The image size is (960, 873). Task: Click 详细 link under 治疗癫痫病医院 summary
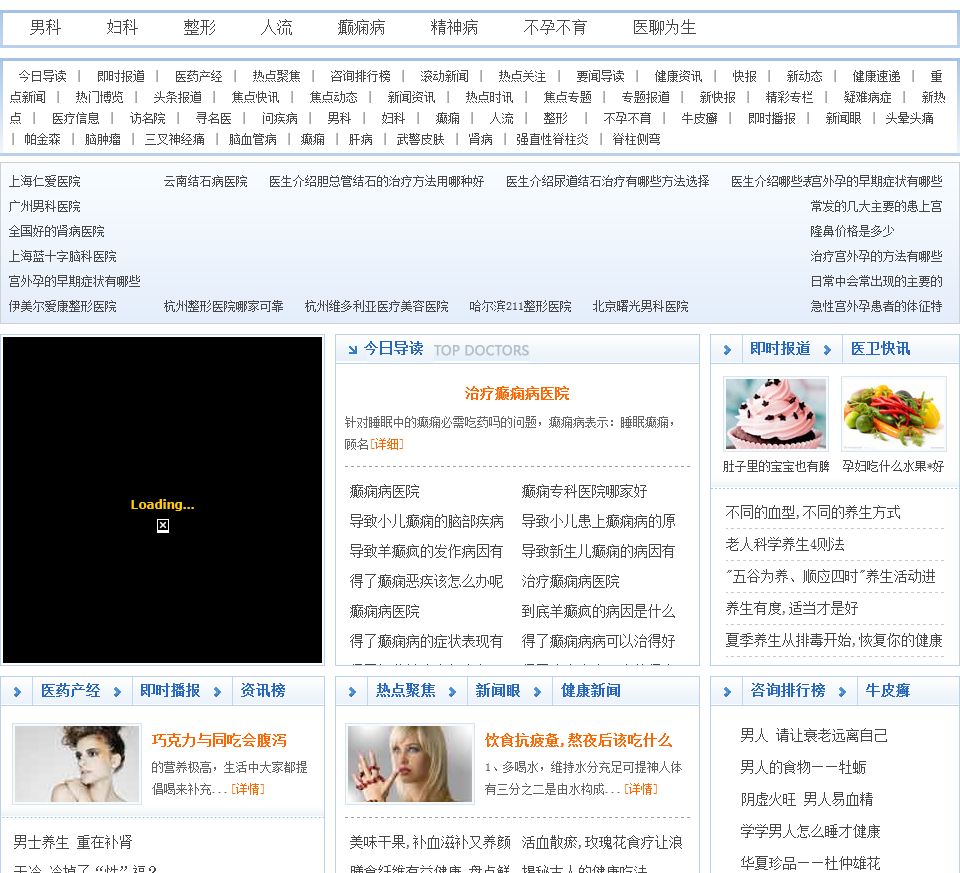(x=387, y=444)
